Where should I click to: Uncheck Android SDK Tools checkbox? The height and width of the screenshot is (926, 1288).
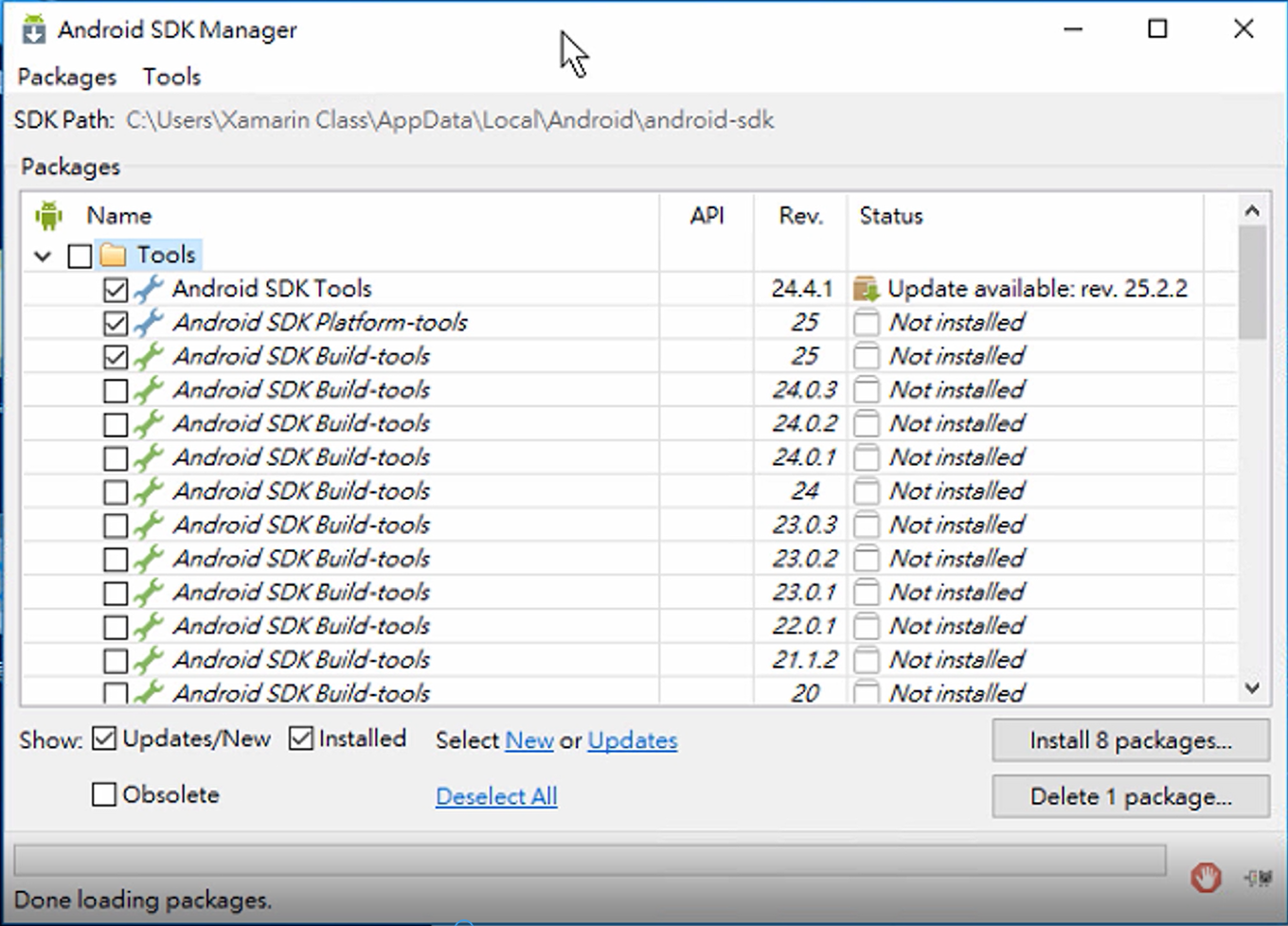click(116, 290)
